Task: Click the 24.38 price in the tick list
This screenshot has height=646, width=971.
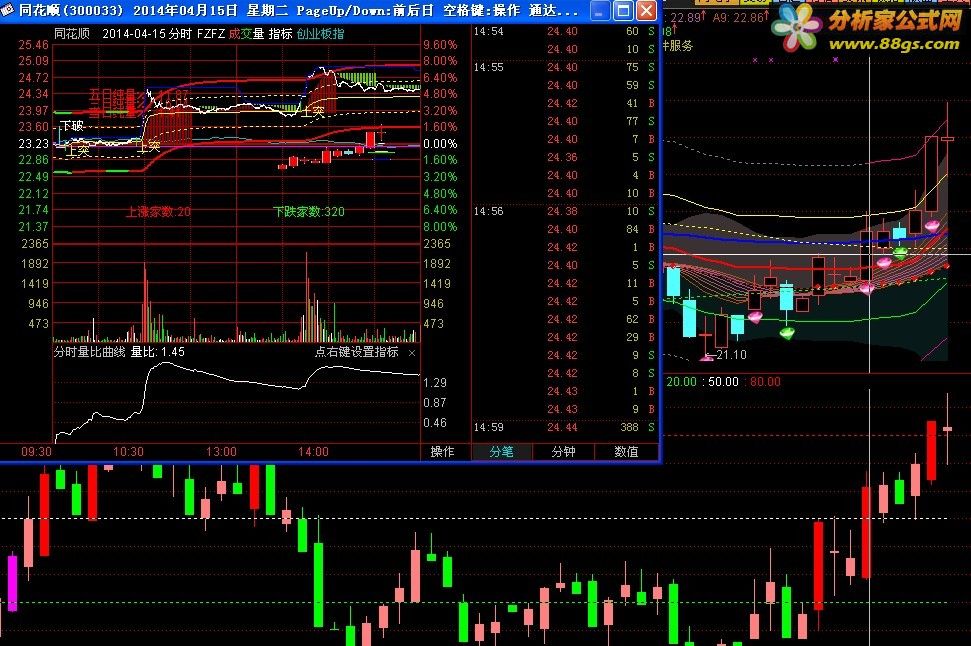Action: point(562,211)
